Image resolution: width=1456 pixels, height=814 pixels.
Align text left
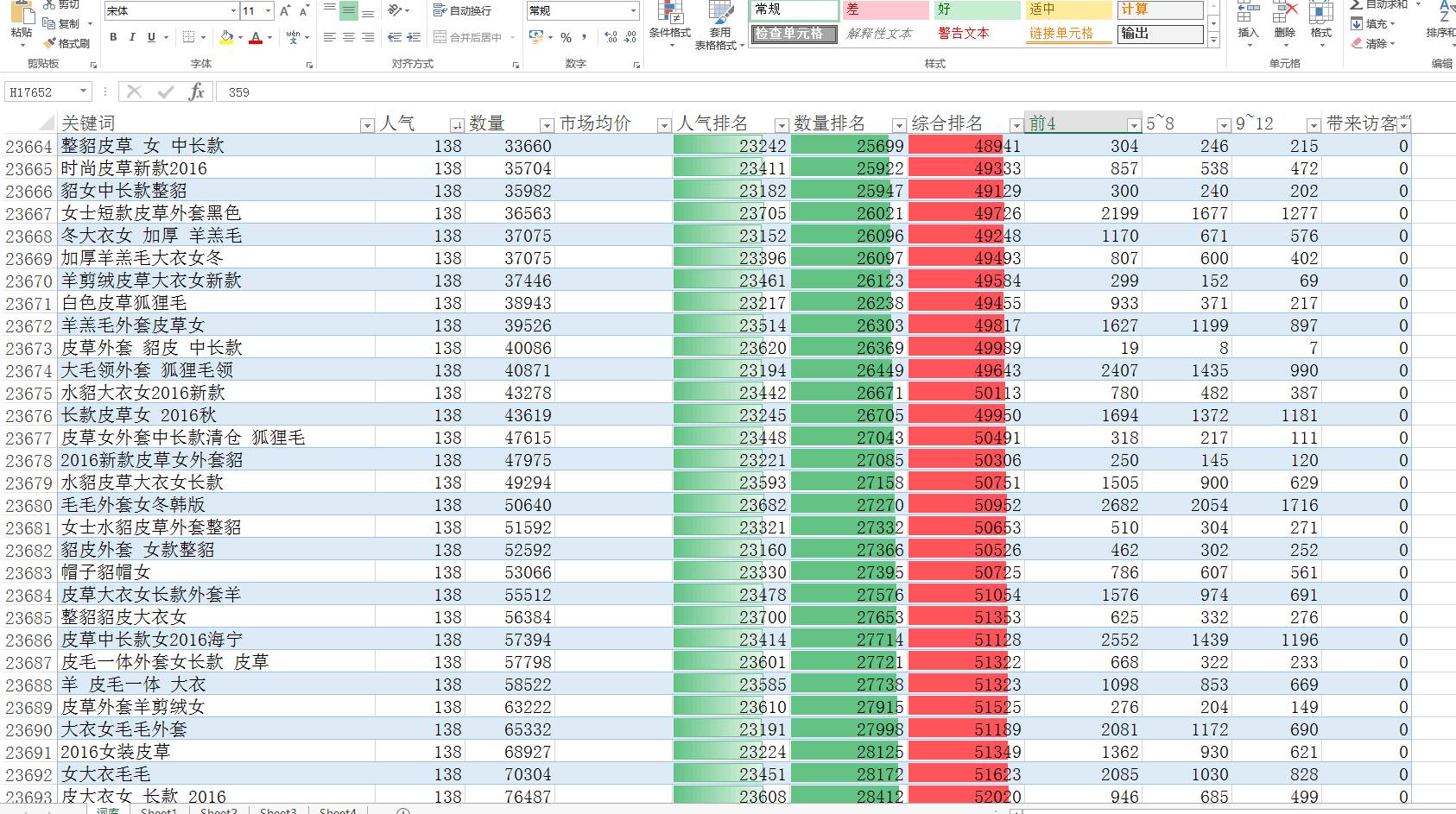330,37
